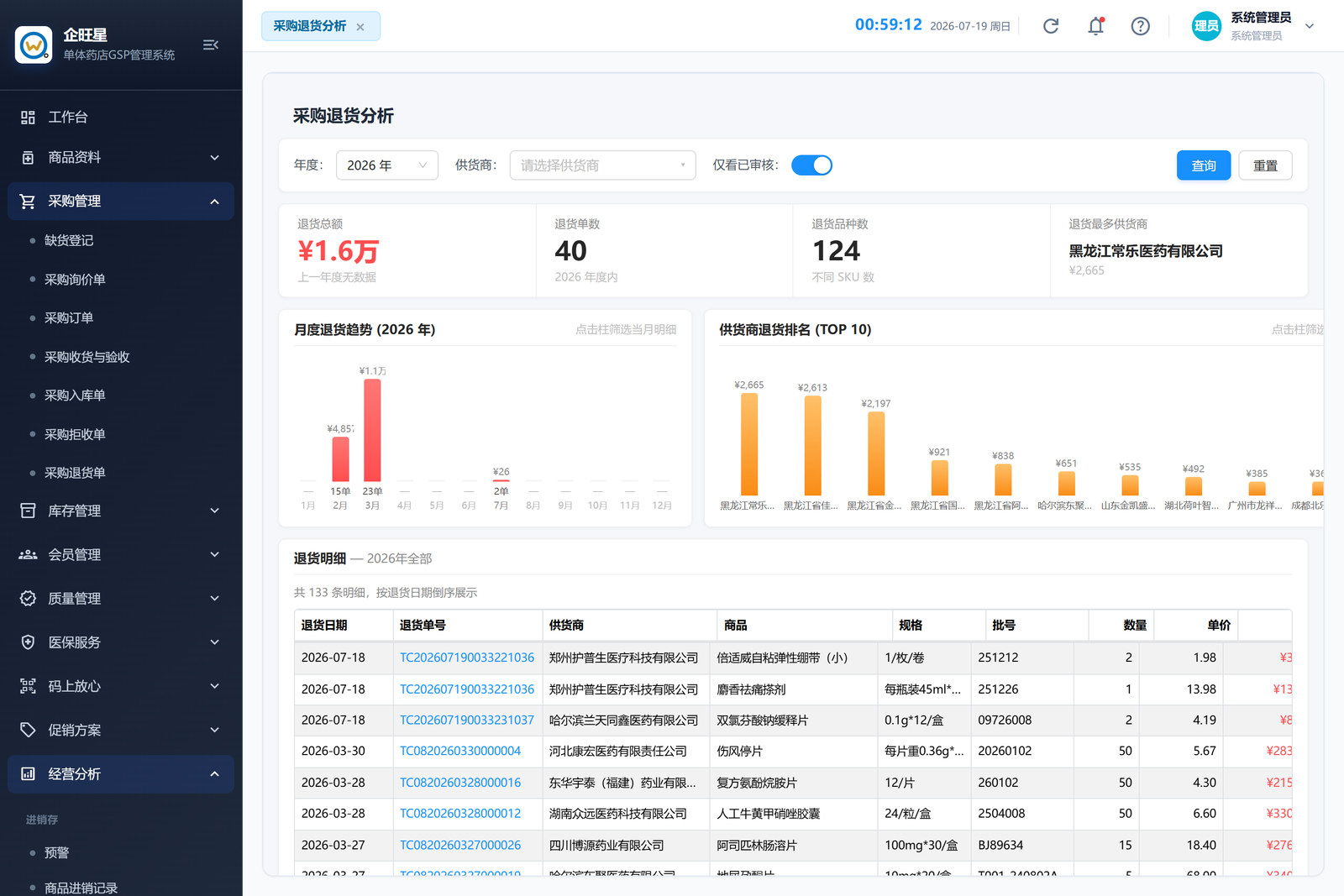The width and height of the screenshot is (1344, 896).
Task: Expand 码上放心 submenu chevron
Action: coord(214,686)
